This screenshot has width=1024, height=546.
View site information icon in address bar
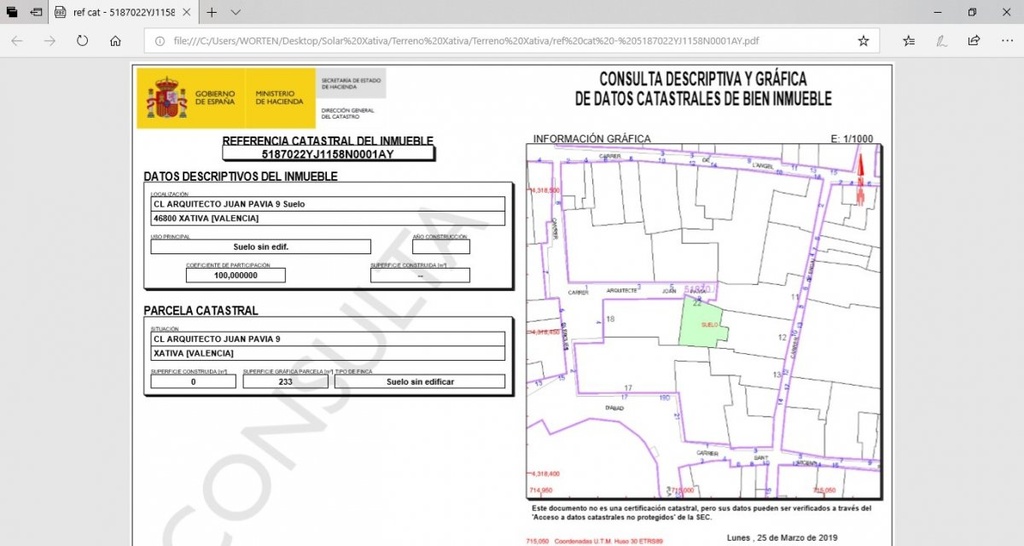(x=159, y=40)
